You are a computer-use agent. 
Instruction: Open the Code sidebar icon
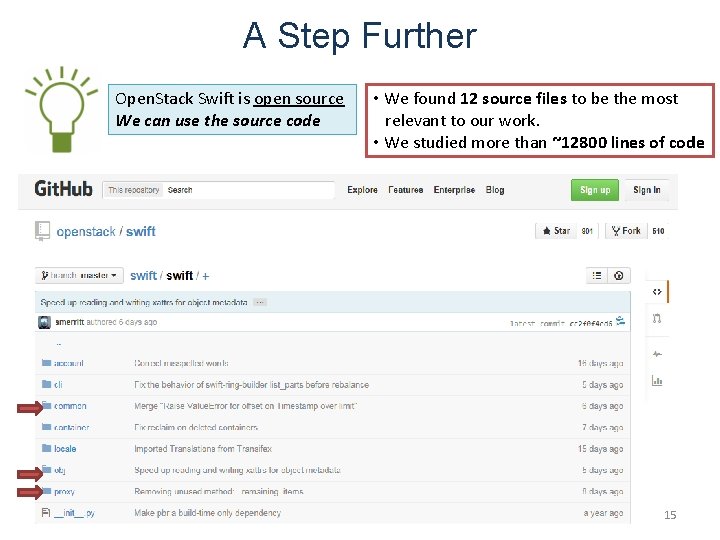click(x=657, y=292)
